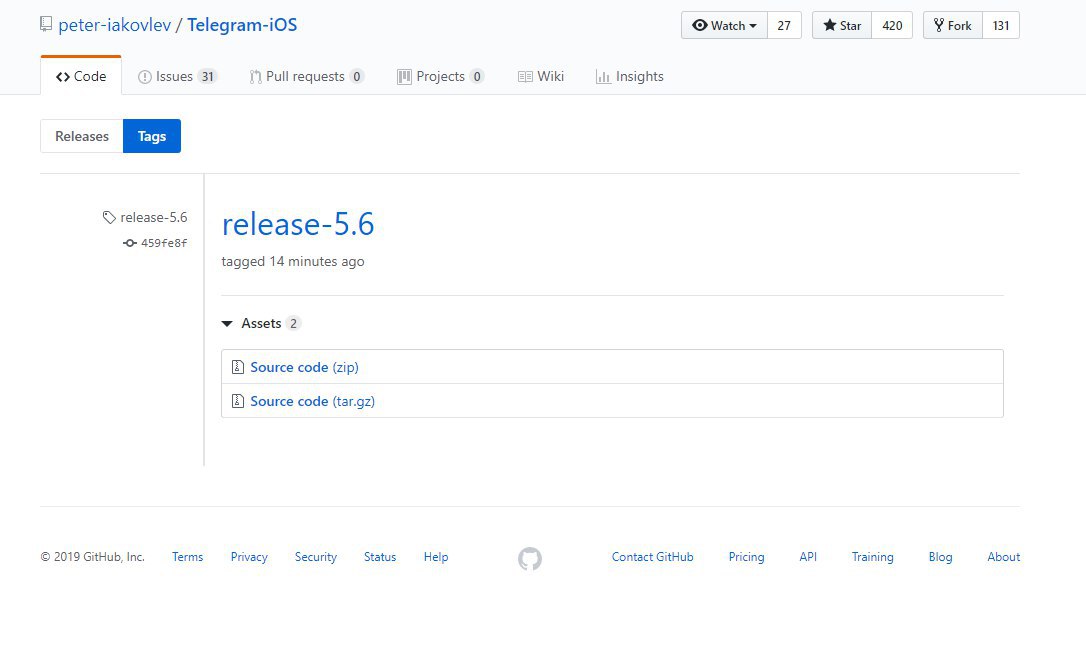Click the repository book icon
1086x665 pixels.
[x=46, y=24]
